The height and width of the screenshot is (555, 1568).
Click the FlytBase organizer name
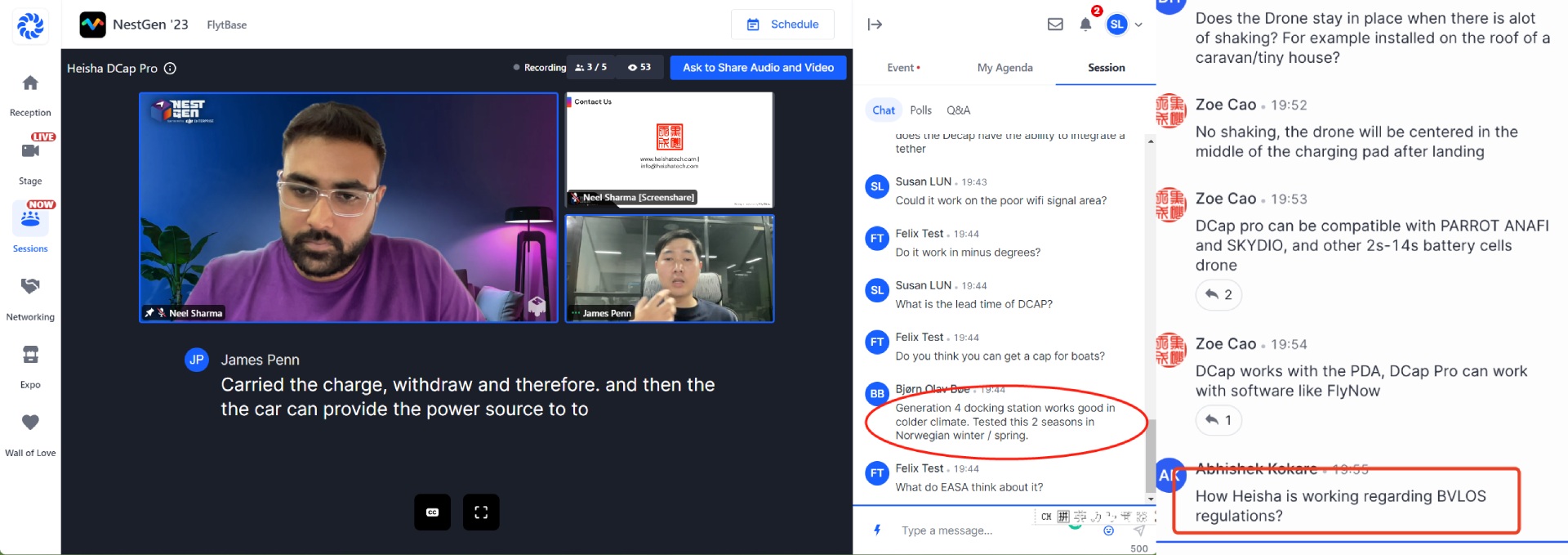point(227,25)
